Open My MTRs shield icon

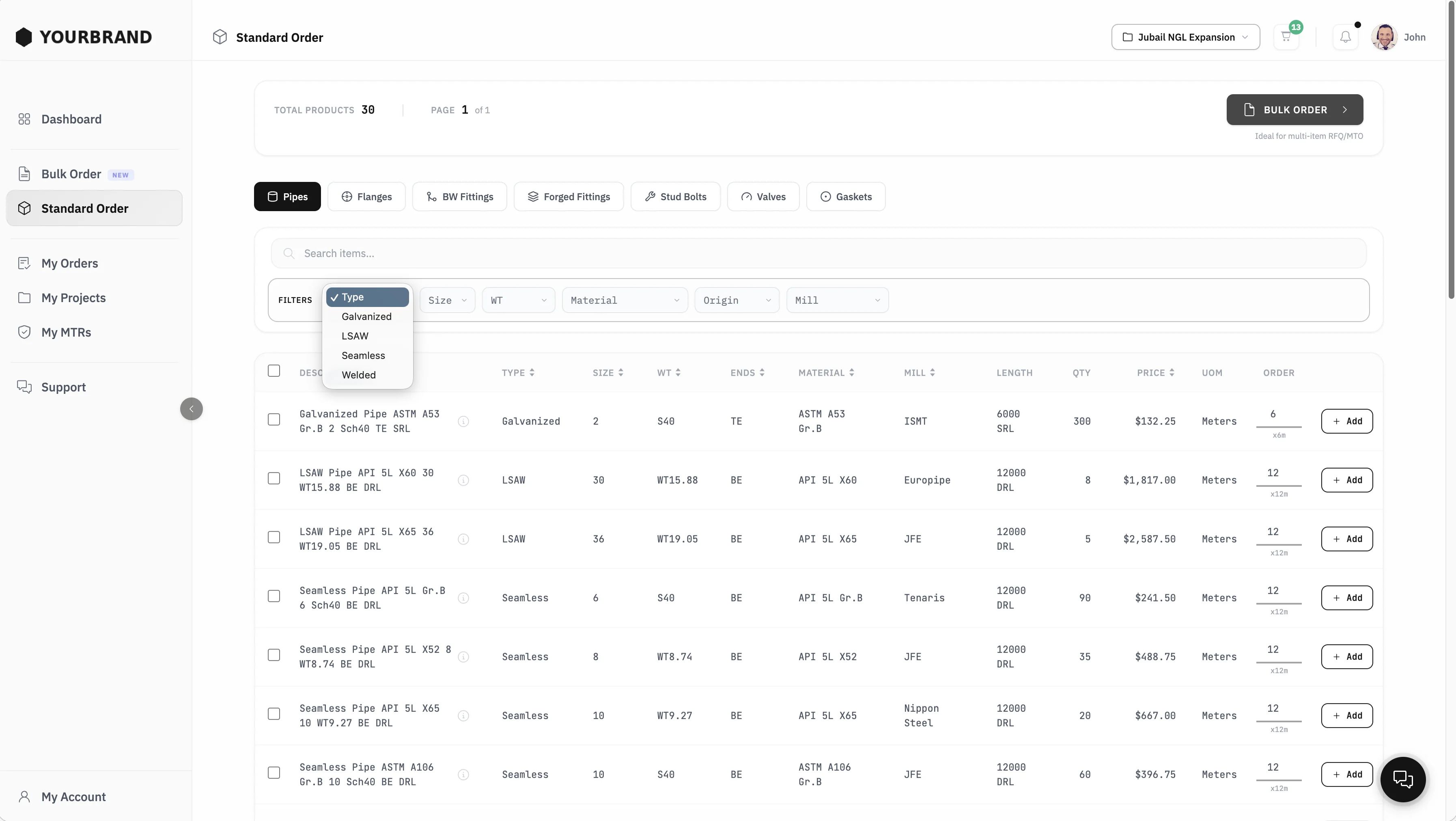[x=24, y=332]
